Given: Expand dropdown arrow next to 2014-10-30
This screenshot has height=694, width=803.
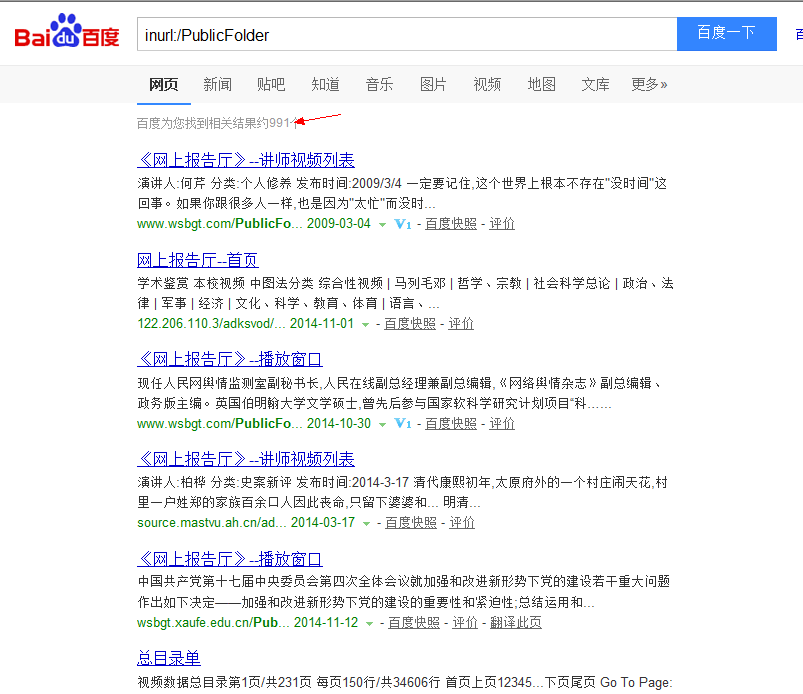Looking at the screenshot, I should [x=382, y=425].
